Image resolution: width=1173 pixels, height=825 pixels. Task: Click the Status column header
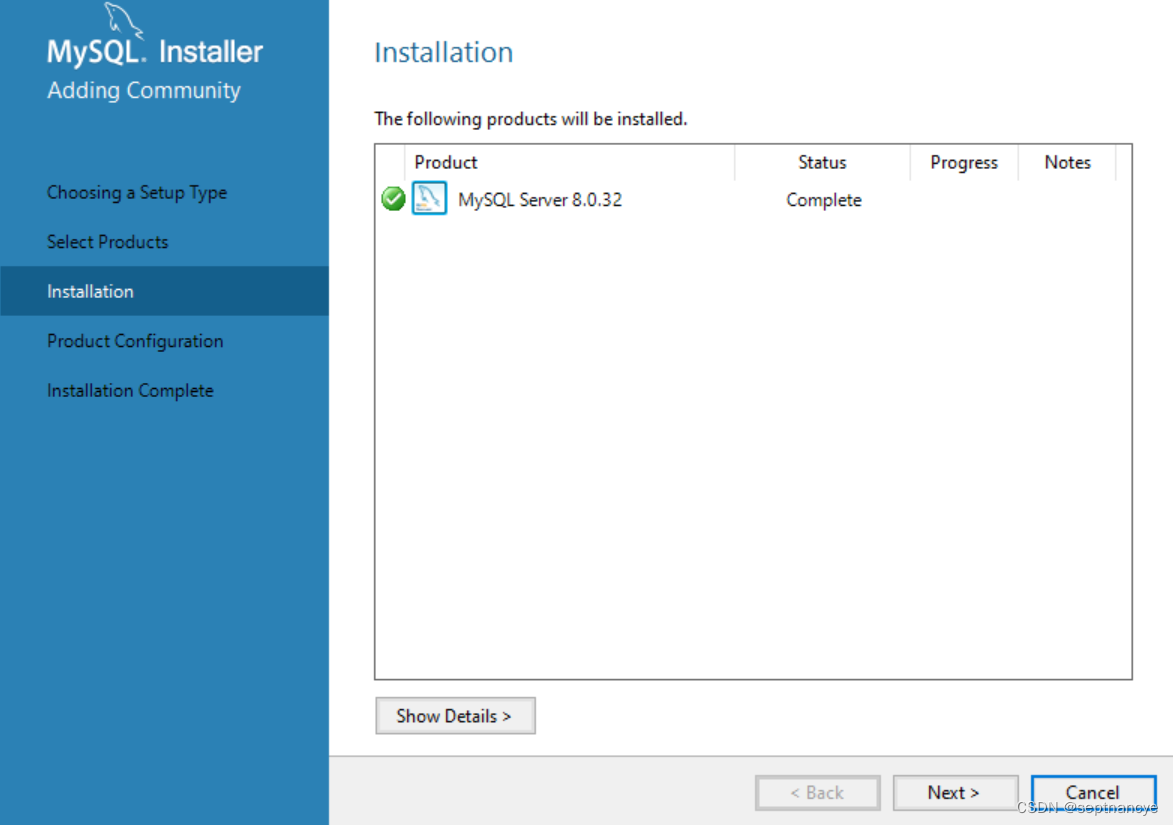[x=822, y=162]
